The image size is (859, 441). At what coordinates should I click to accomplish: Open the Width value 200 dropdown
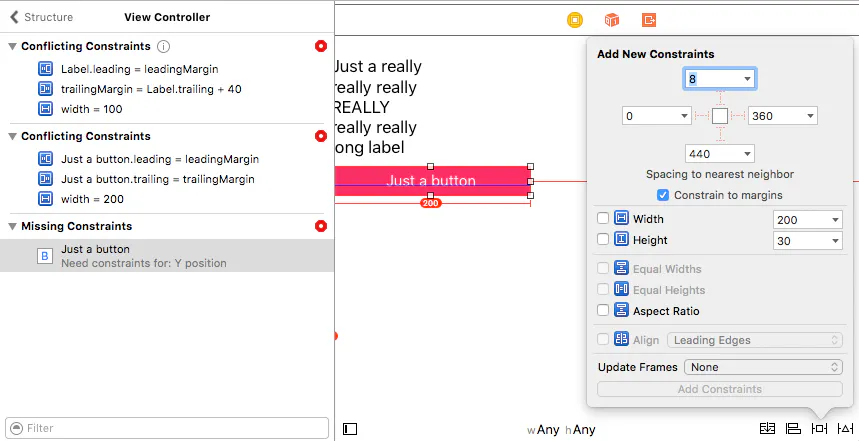(x=835, y=220)
